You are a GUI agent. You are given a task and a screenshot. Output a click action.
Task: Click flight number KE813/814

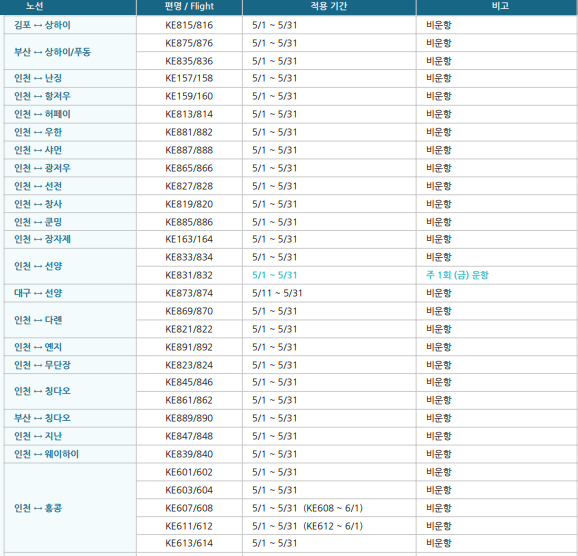point(189,114)
